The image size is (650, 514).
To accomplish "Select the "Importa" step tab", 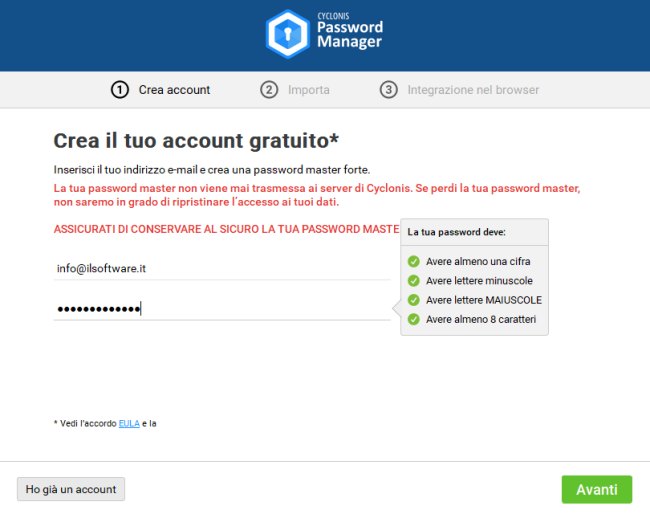I will click(308, 90).
